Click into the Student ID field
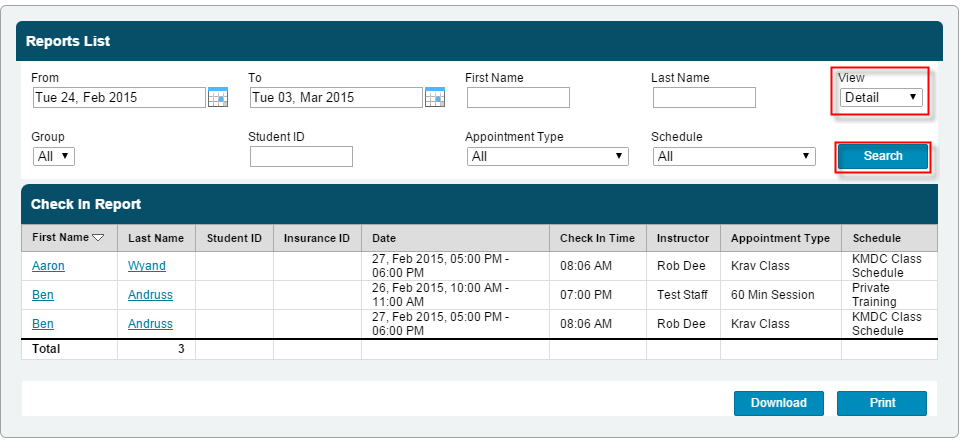The height and width of the screenshot is (441, 960). (x=301, y=156)
